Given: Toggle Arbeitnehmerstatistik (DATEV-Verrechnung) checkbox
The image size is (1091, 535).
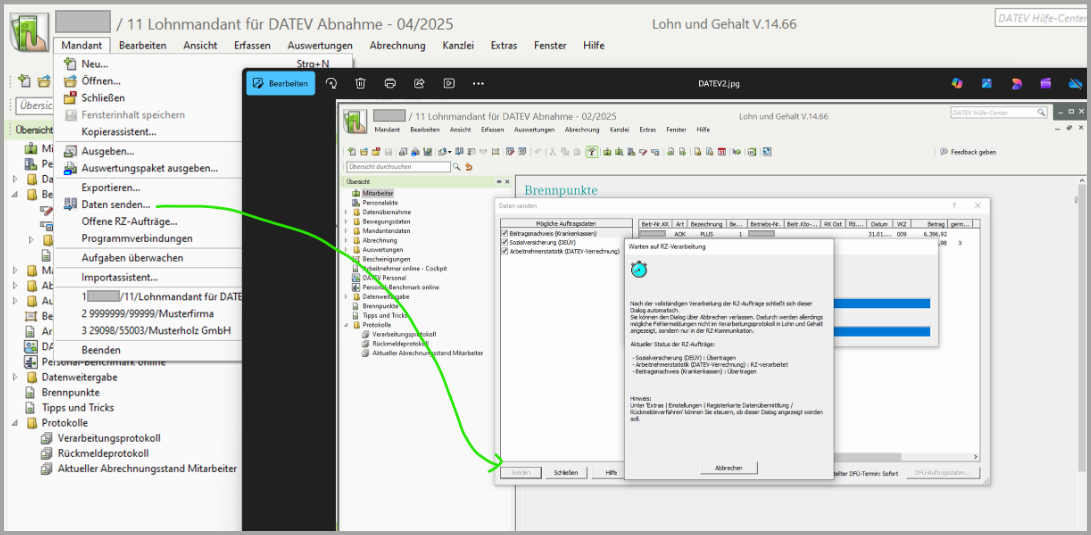Looking at the screenshot, I should pos(505,251).
